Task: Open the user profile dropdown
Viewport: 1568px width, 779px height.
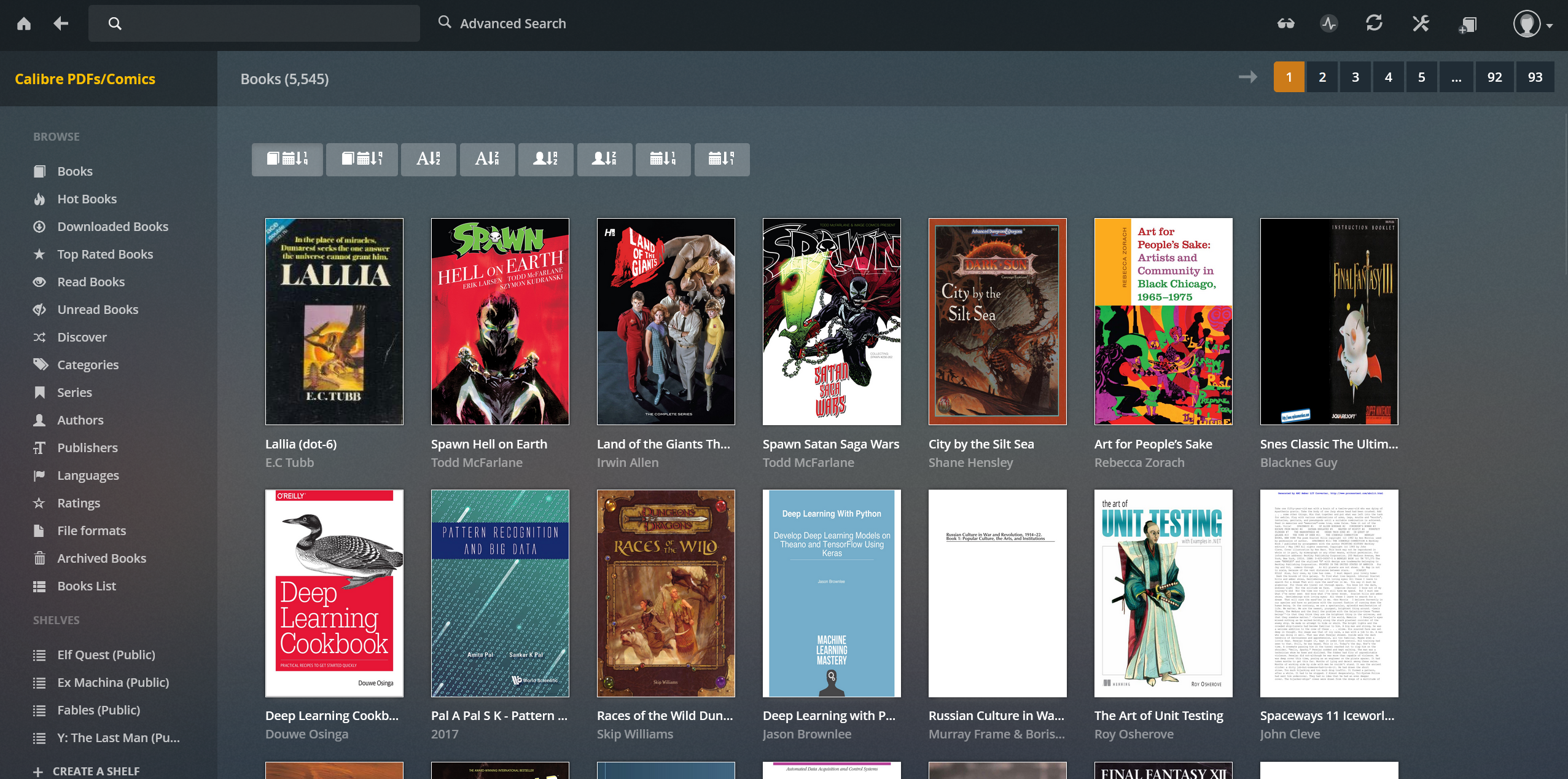Action: point(1532,25)
